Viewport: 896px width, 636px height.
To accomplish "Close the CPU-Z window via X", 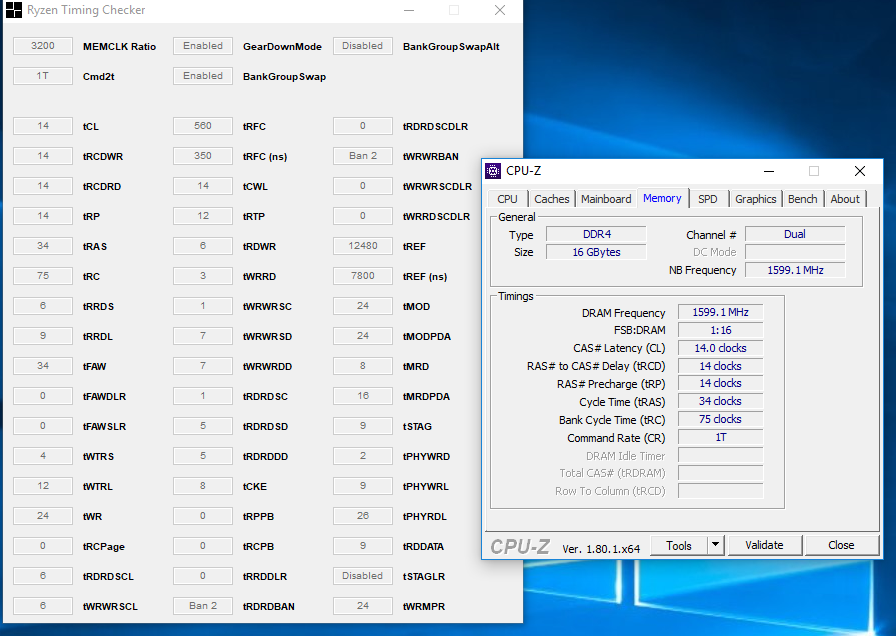I will 859,171.
